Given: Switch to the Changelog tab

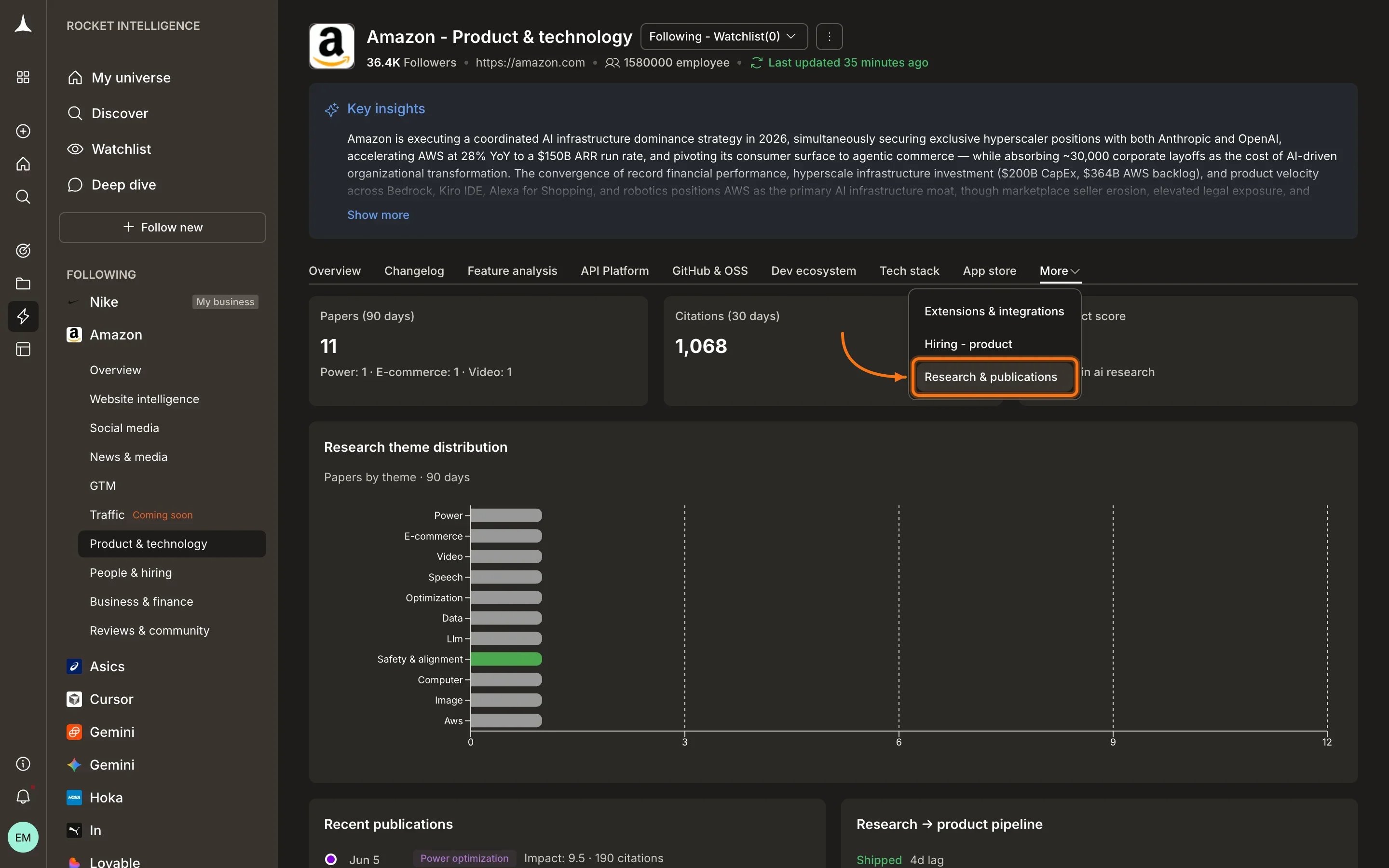Looking at the screenshot, I should (x=414, y=271).
